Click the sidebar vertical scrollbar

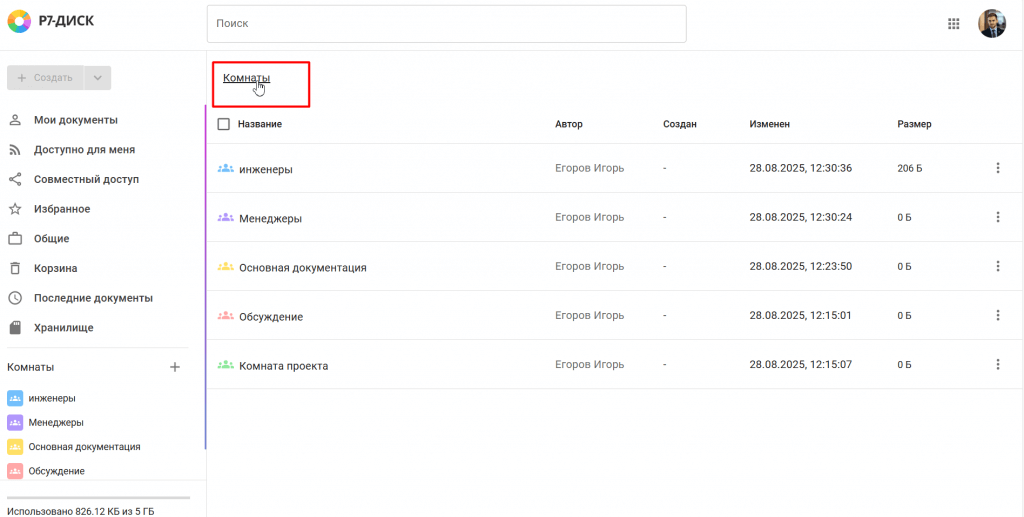[x=205, y=277]
